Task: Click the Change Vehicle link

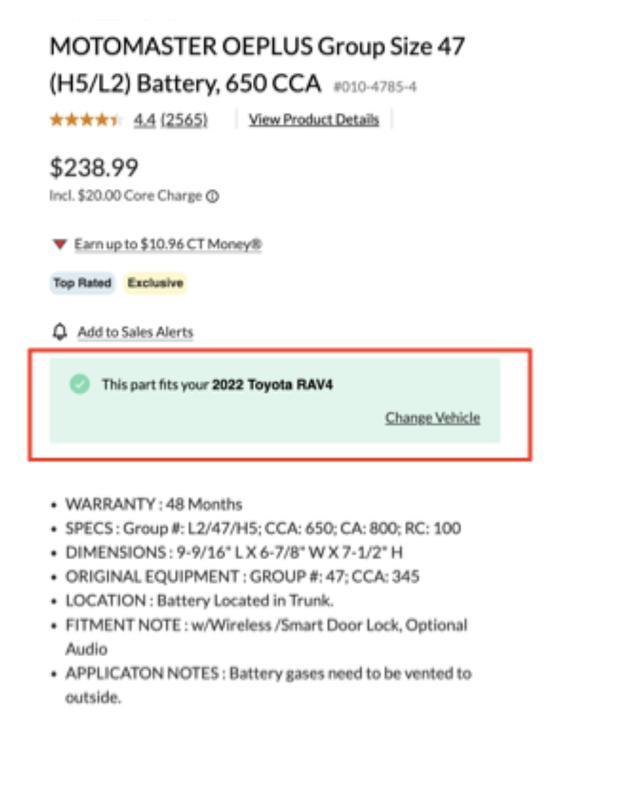Action: coord(432,418)
